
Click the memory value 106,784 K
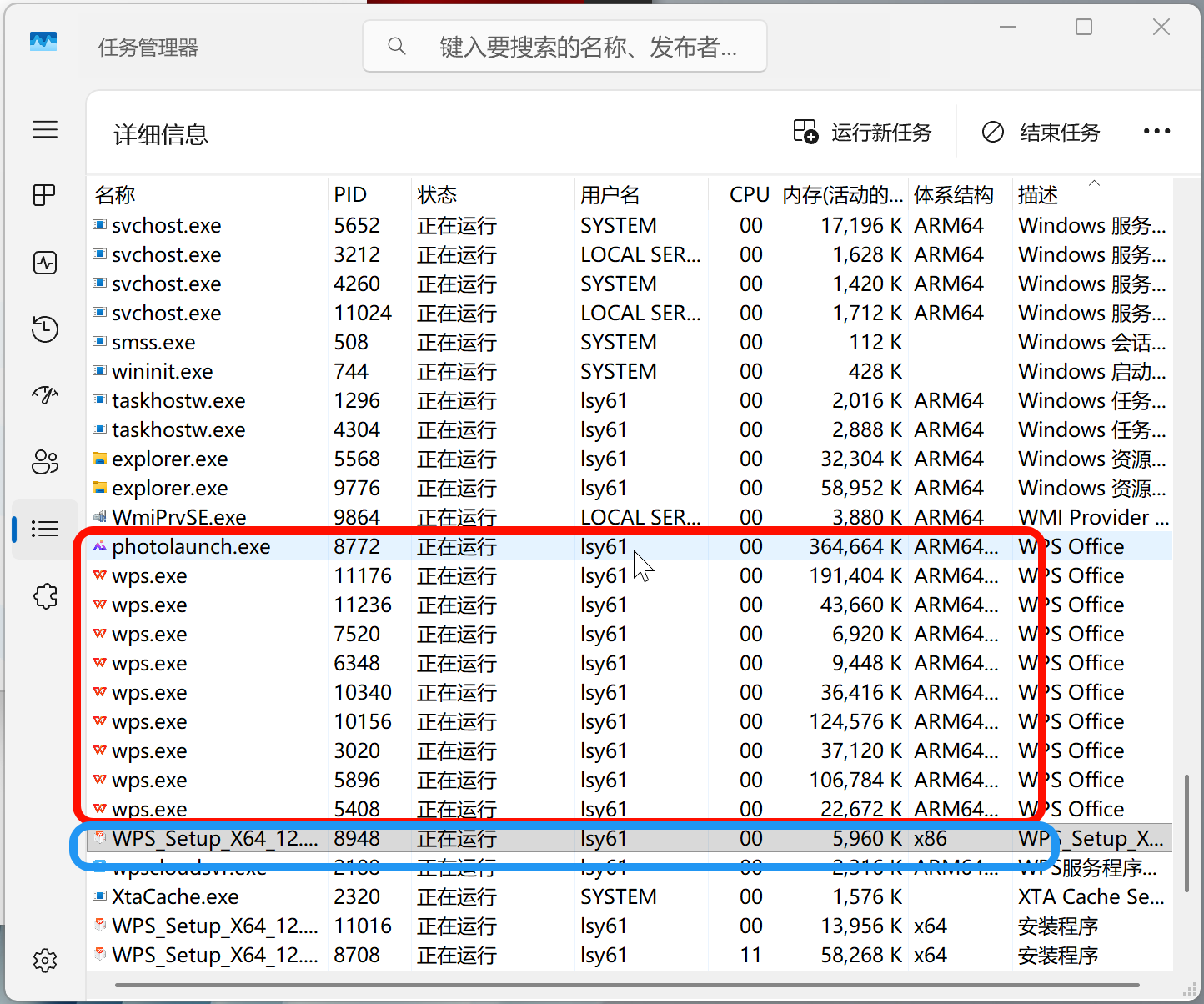[x=855, y=780]
